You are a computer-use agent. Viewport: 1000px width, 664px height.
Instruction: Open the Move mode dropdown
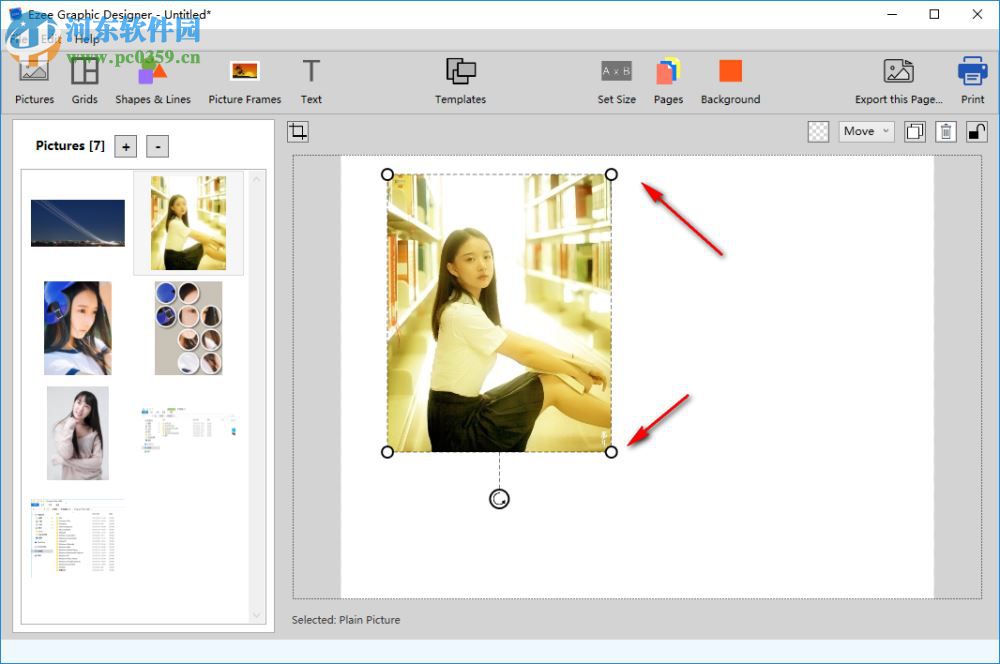pos(866,131)
